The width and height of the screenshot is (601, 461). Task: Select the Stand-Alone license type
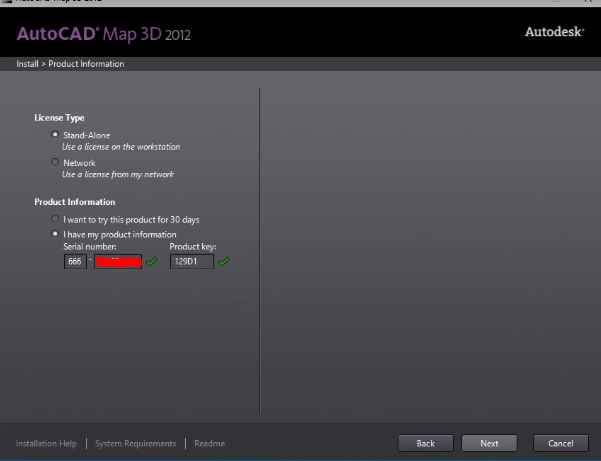(x=55, y=135)
